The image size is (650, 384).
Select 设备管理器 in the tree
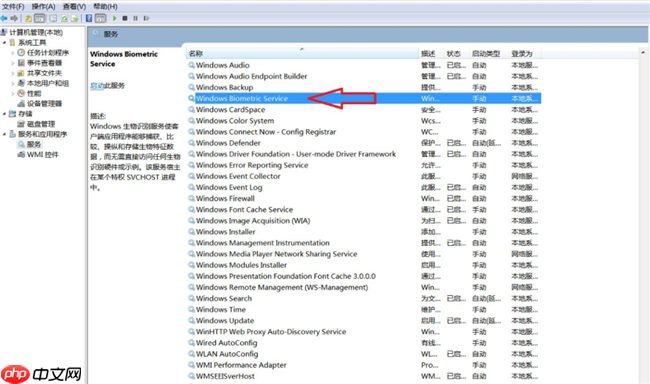[x=44, y=104]
